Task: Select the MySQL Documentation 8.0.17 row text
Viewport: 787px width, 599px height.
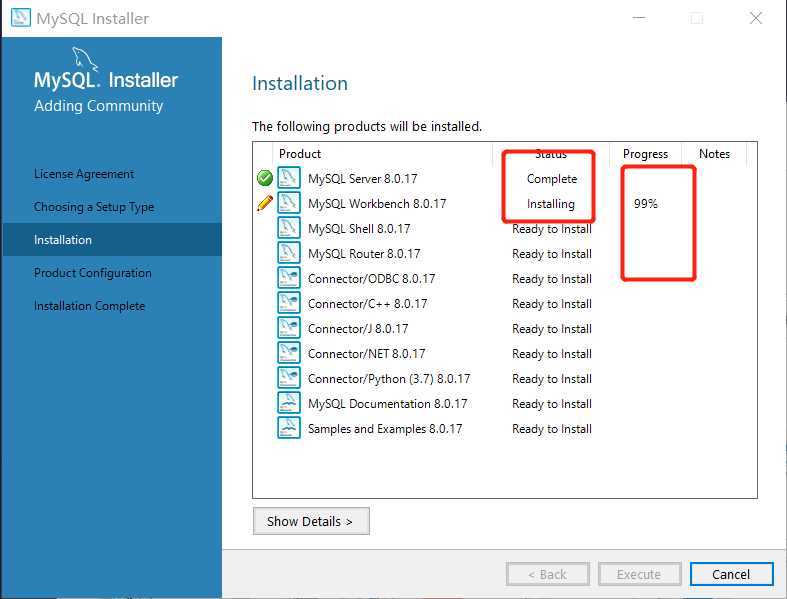Action: 387,404
